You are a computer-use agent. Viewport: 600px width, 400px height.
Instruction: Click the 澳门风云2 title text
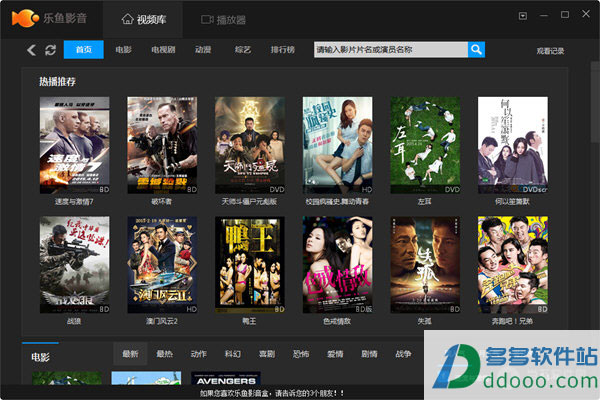[161, 321]
